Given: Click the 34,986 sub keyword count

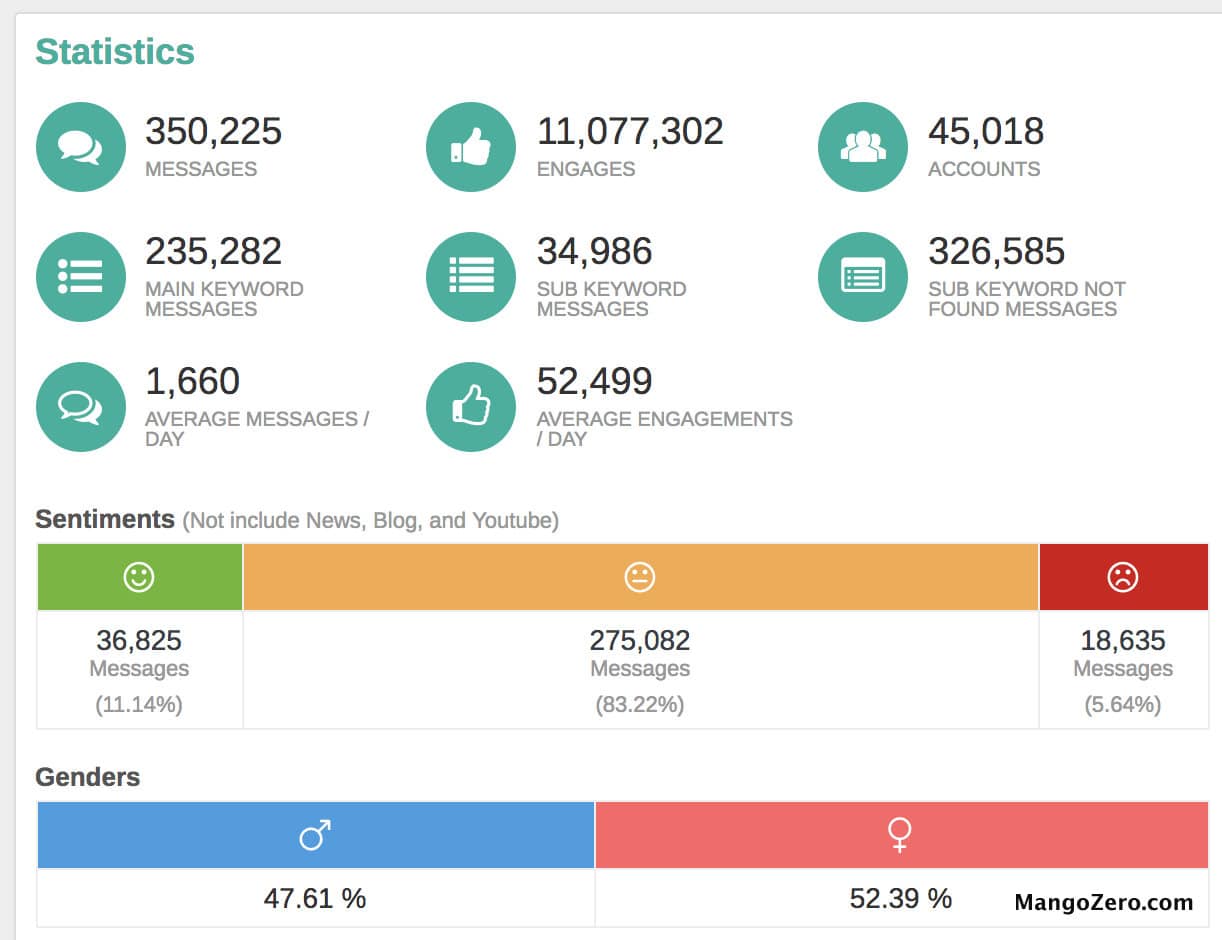Looking at the screenshot, I should (595, 251).
